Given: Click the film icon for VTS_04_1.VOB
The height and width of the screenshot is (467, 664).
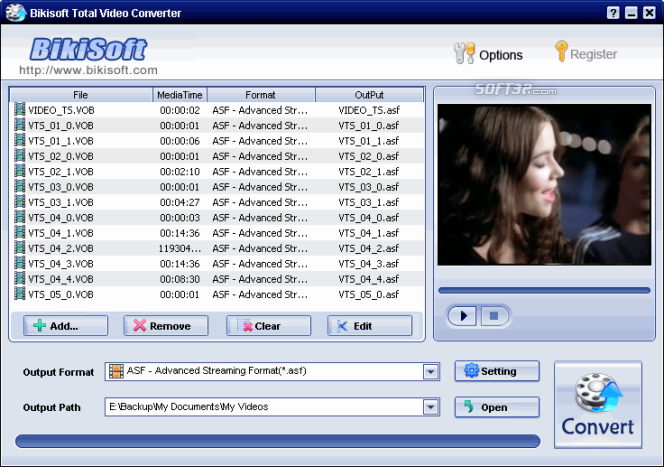Looking at the screenshot, I should [19, 232].
